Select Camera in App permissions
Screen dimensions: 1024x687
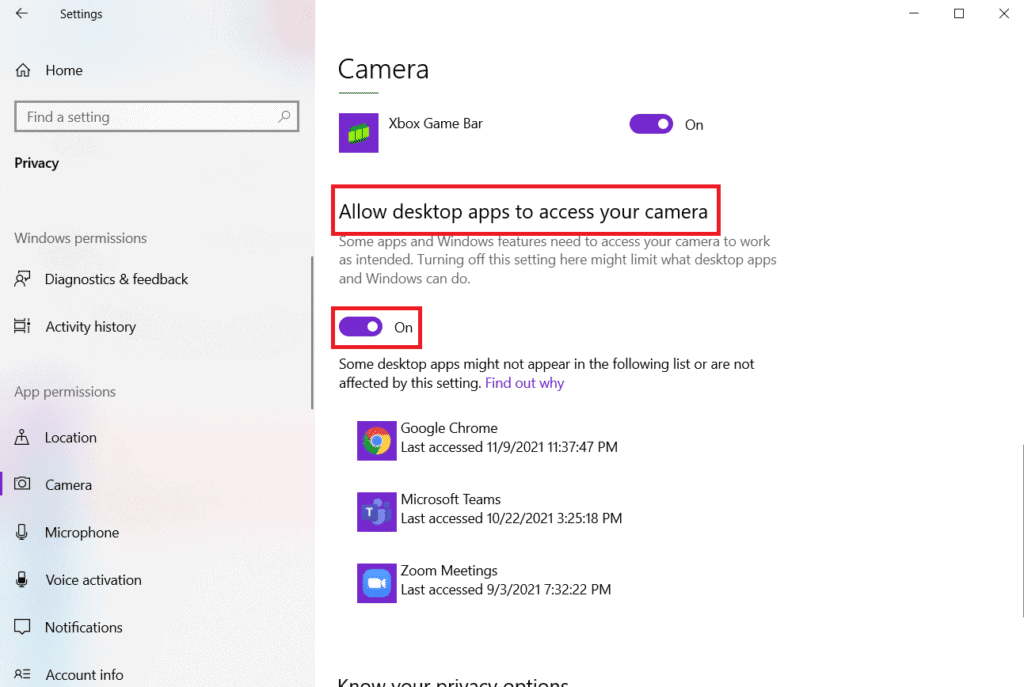point(68,485)
